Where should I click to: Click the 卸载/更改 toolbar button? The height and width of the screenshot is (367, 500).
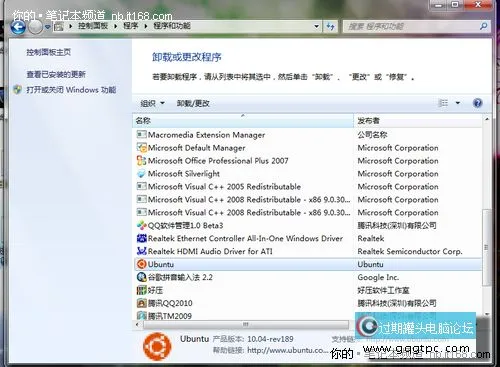click(193, 103)
